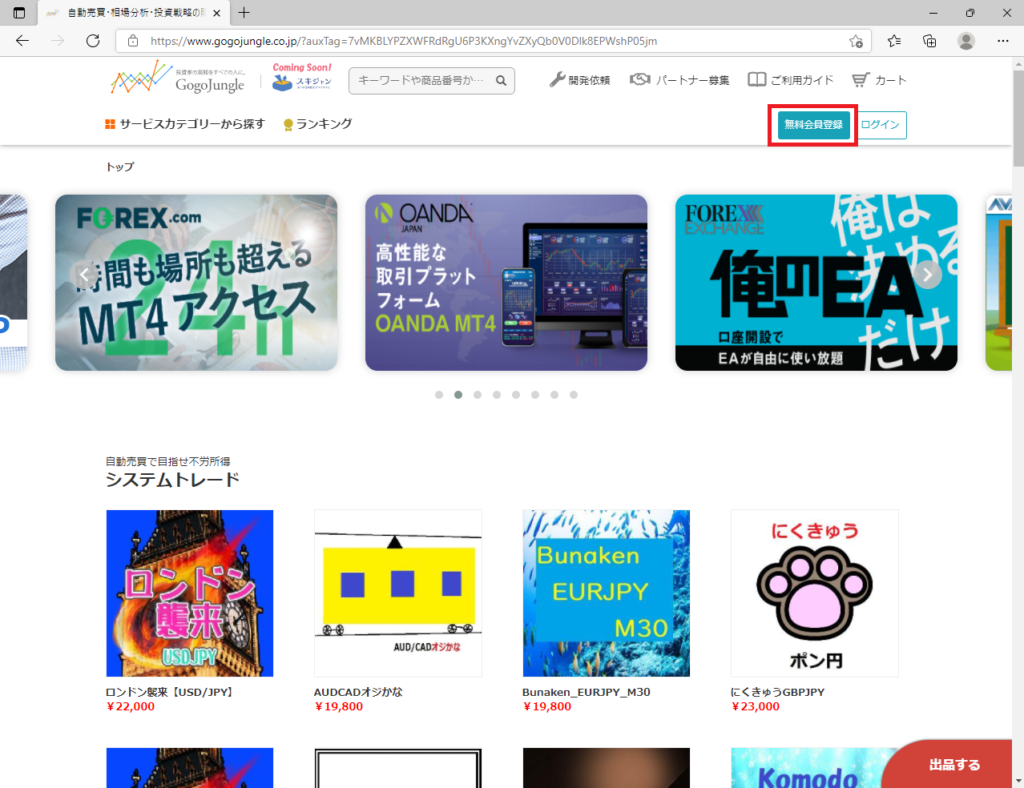Click the browser forward arrow
The height and width of the screenshot is (788, 1024).
coord(57,40)
